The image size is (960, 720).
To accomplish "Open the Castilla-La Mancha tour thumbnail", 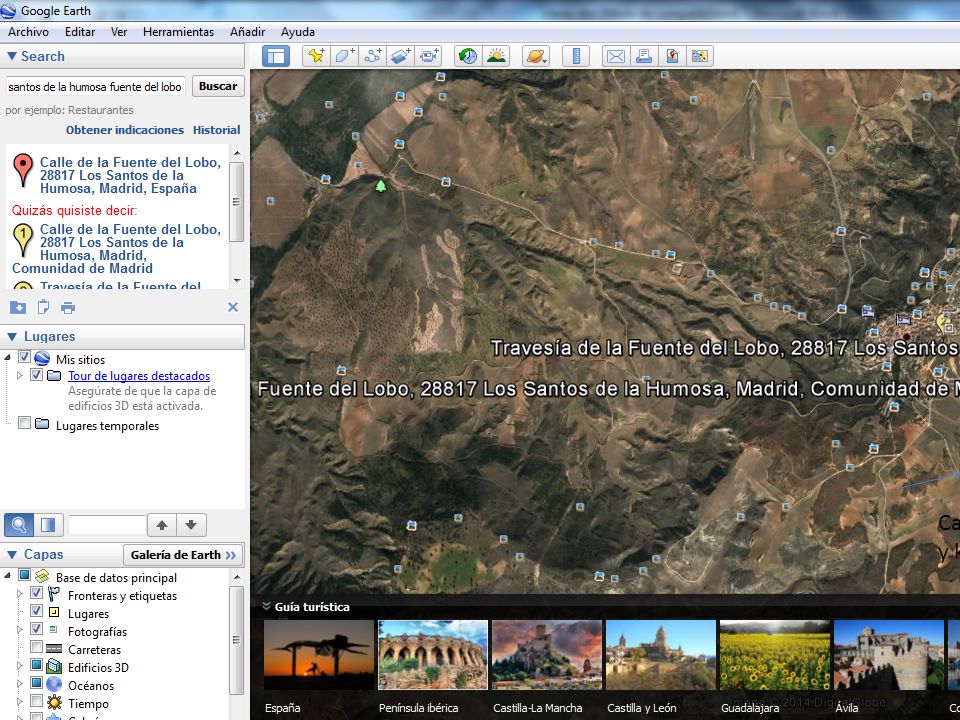I will click(547, 655).
